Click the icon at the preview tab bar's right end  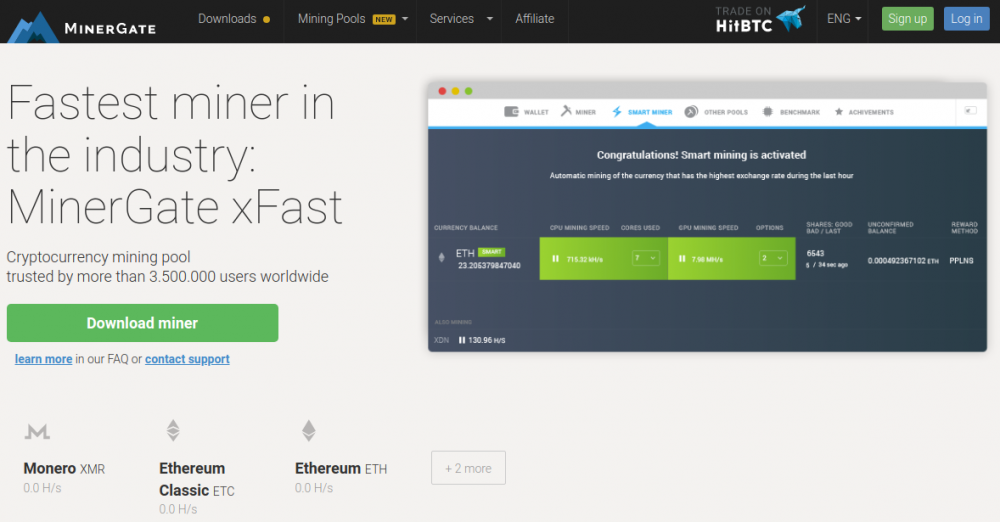point(970,111)
